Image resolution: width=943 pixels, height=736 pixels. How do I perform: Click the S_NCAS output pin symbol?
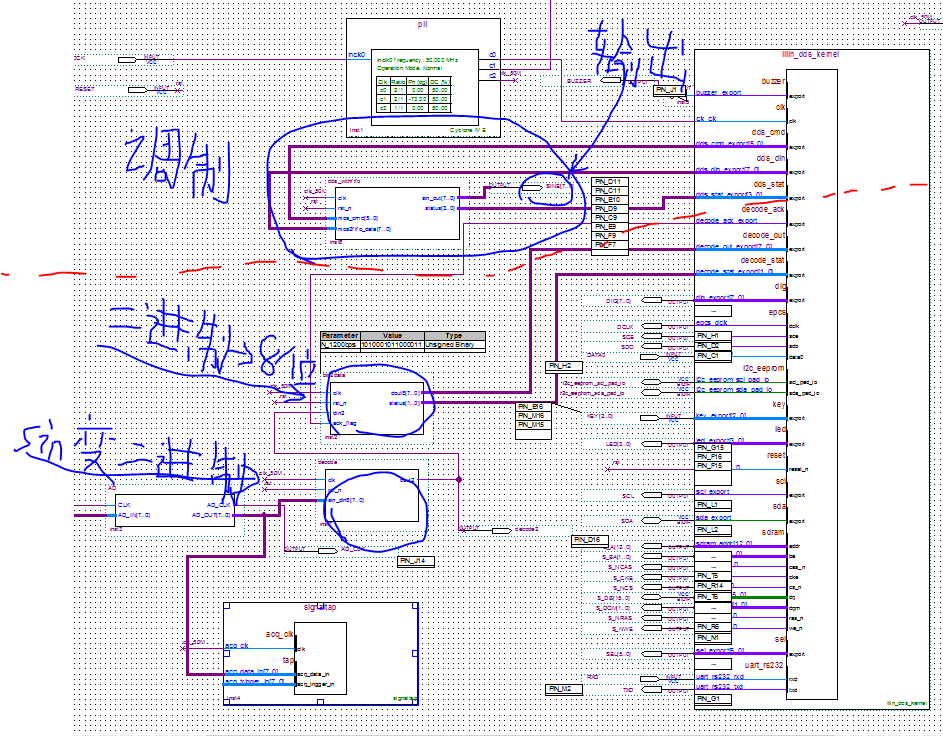652,567
